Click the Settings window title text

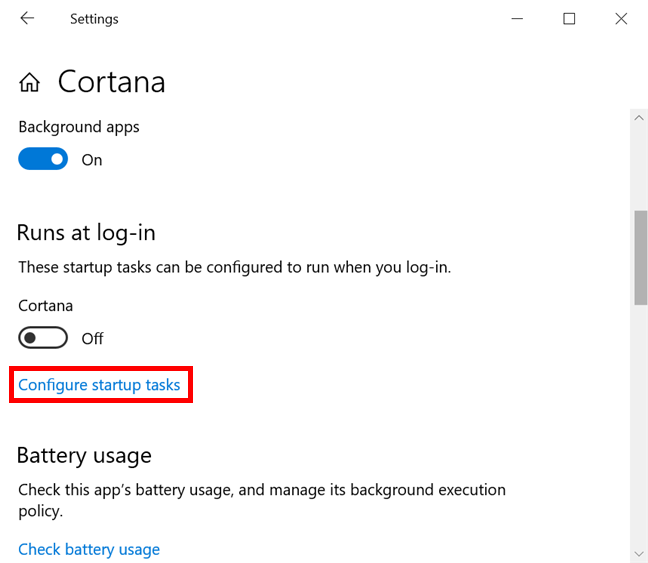(94, 19)
